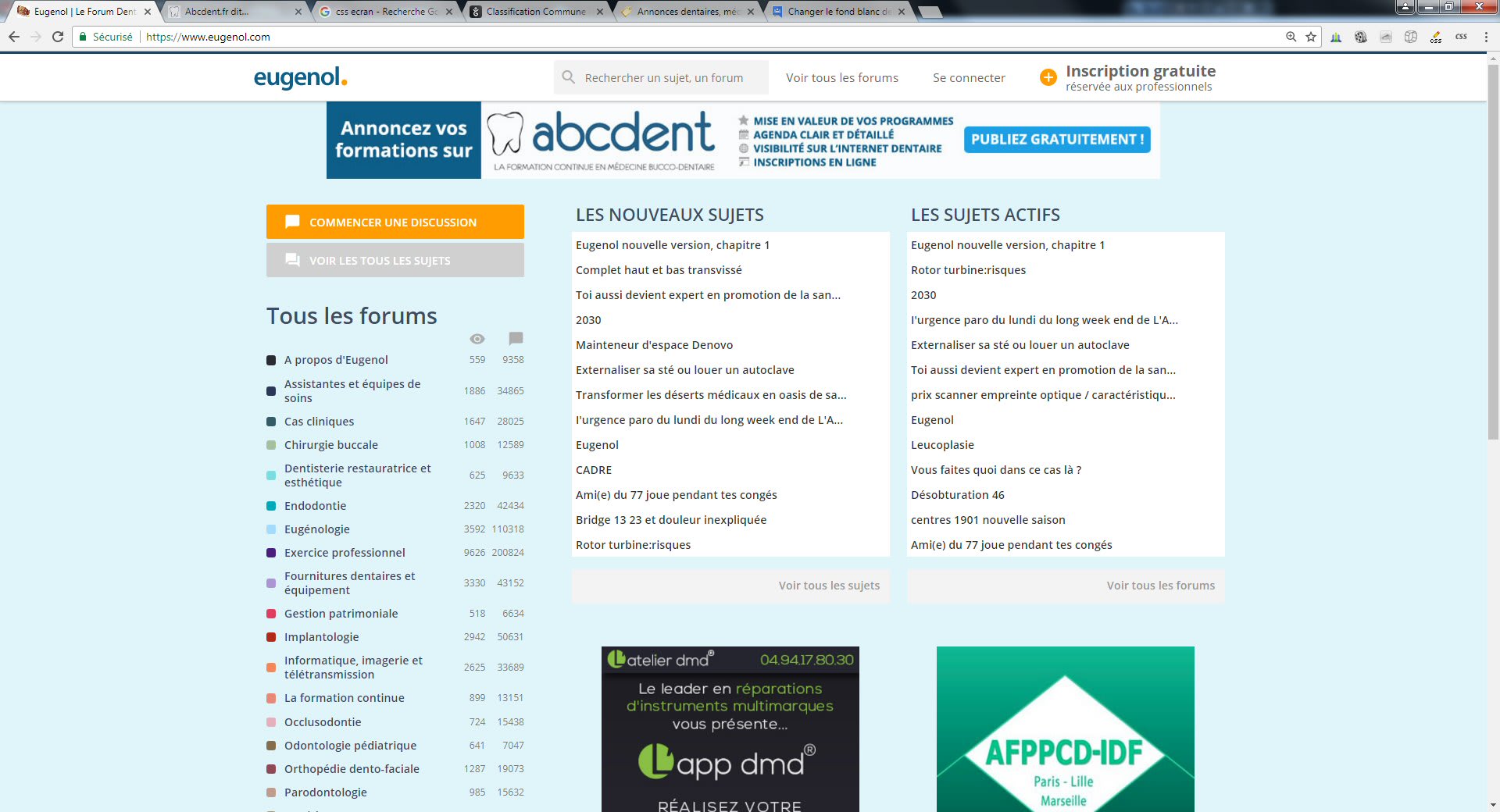The image size is (1500, 812).
Task: Click the film reel extension icon
Action: 1361,37
